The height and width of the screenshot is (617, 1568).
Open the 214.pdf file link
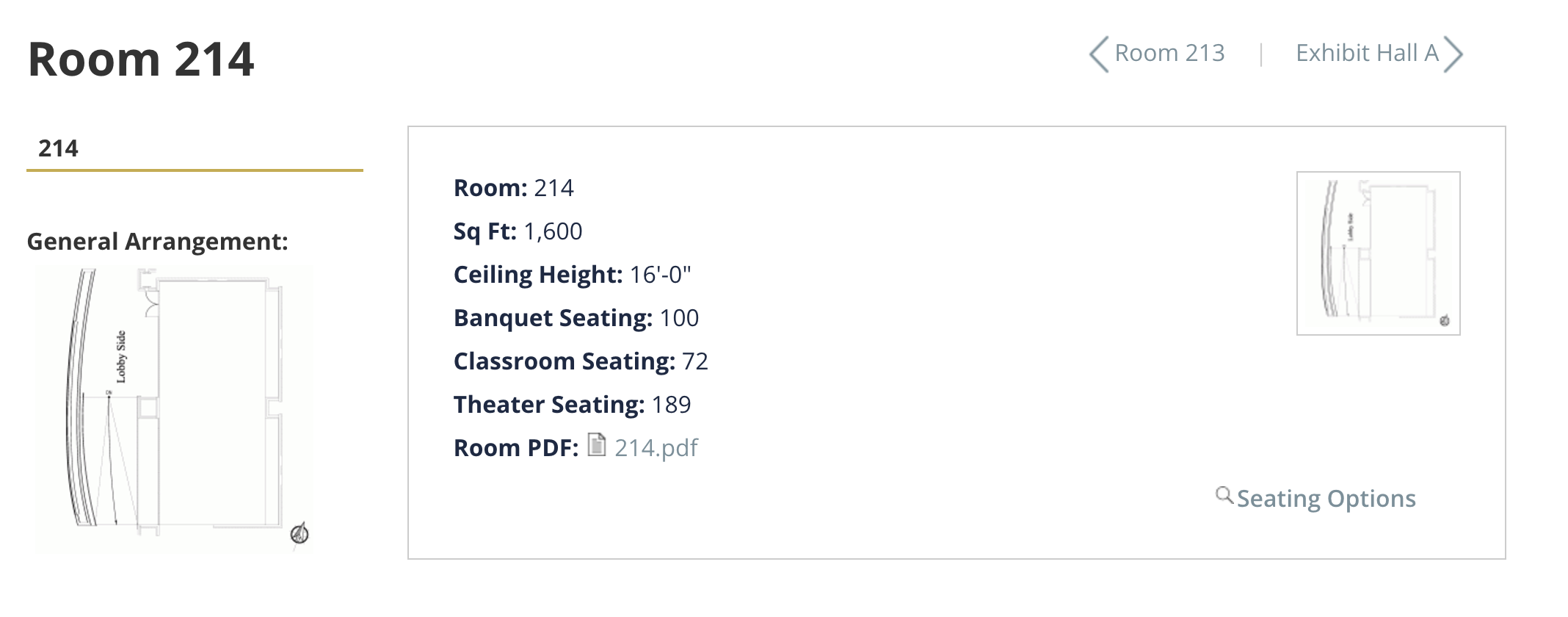pyautogui.click(x=656, y=448)
